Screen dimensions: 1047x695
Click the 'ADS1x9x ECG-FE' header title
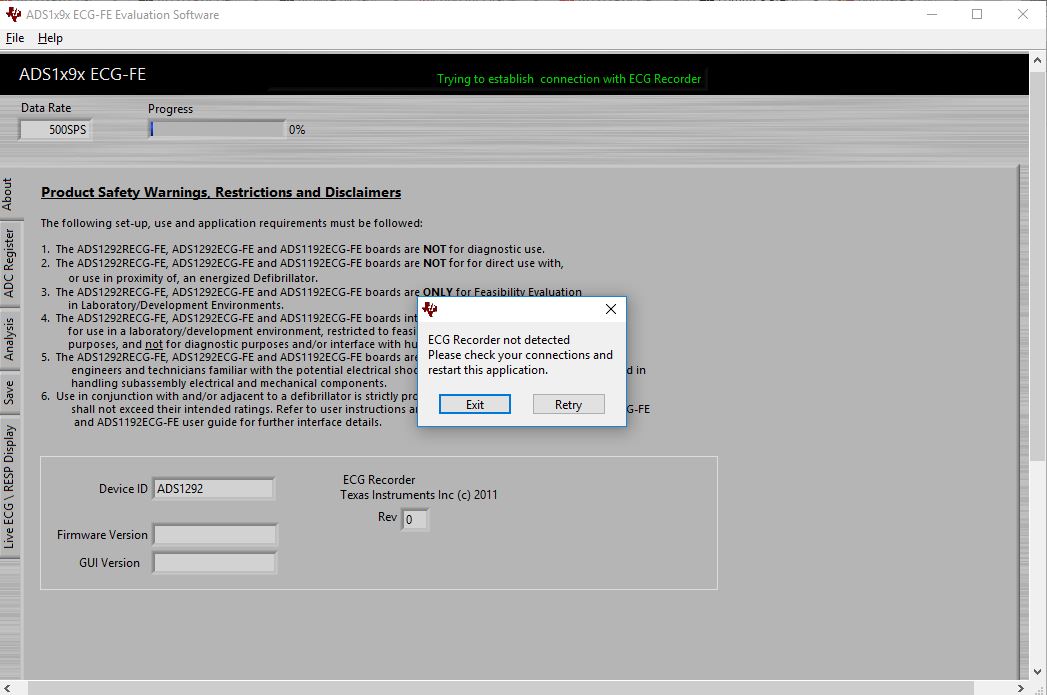coord(82,74)
